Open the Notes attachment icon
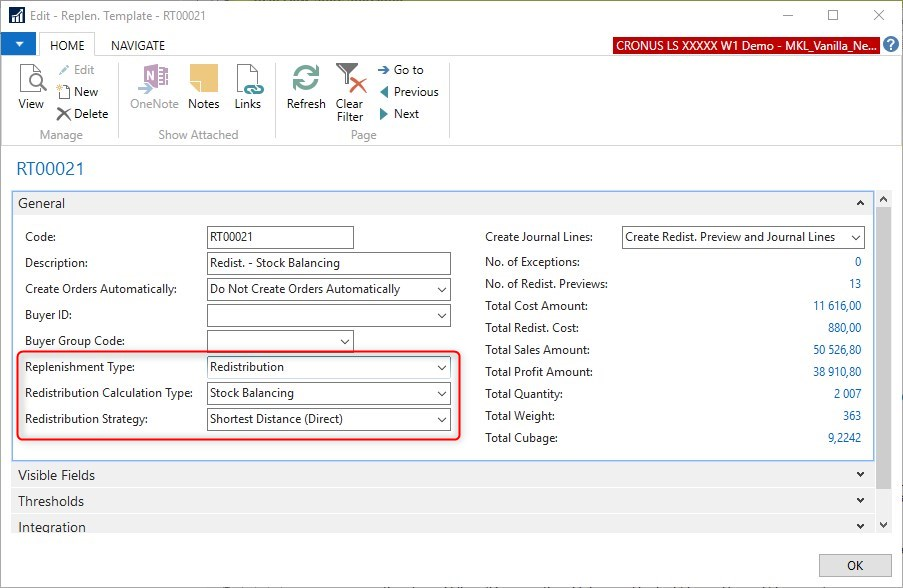 [x=203, y=87]
